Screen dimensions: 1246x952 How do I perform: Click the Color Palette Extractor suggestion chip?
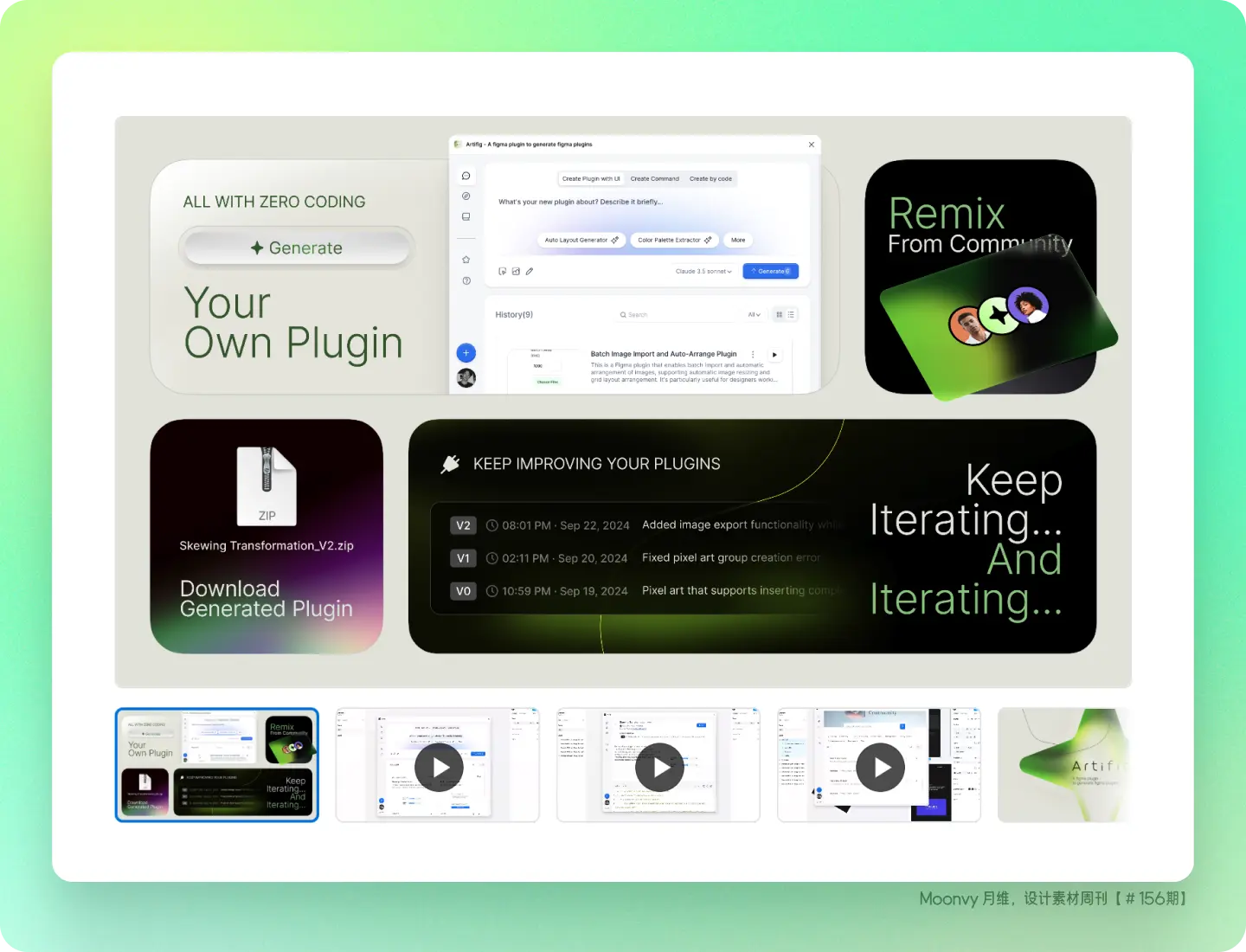674,240
